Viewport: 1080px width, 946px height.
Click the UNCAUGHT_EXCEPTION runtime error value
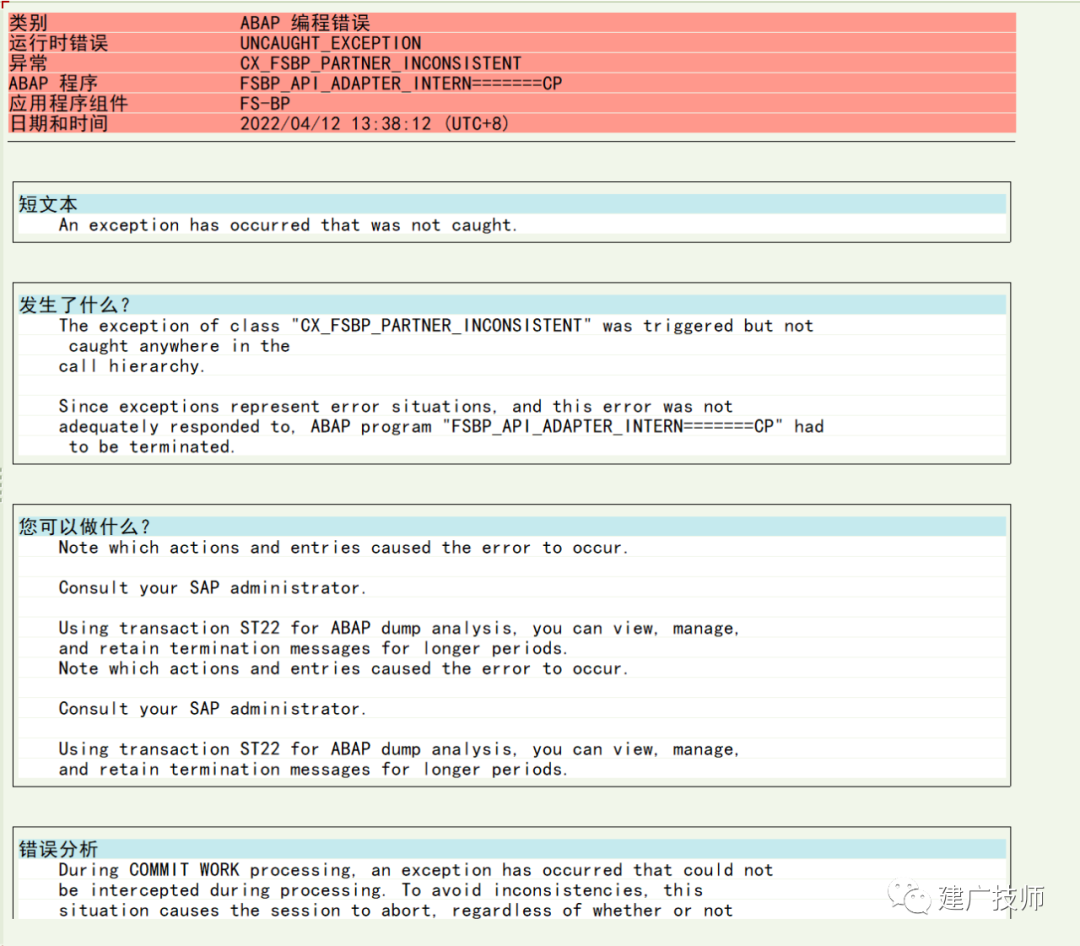(x=331, y=43)
